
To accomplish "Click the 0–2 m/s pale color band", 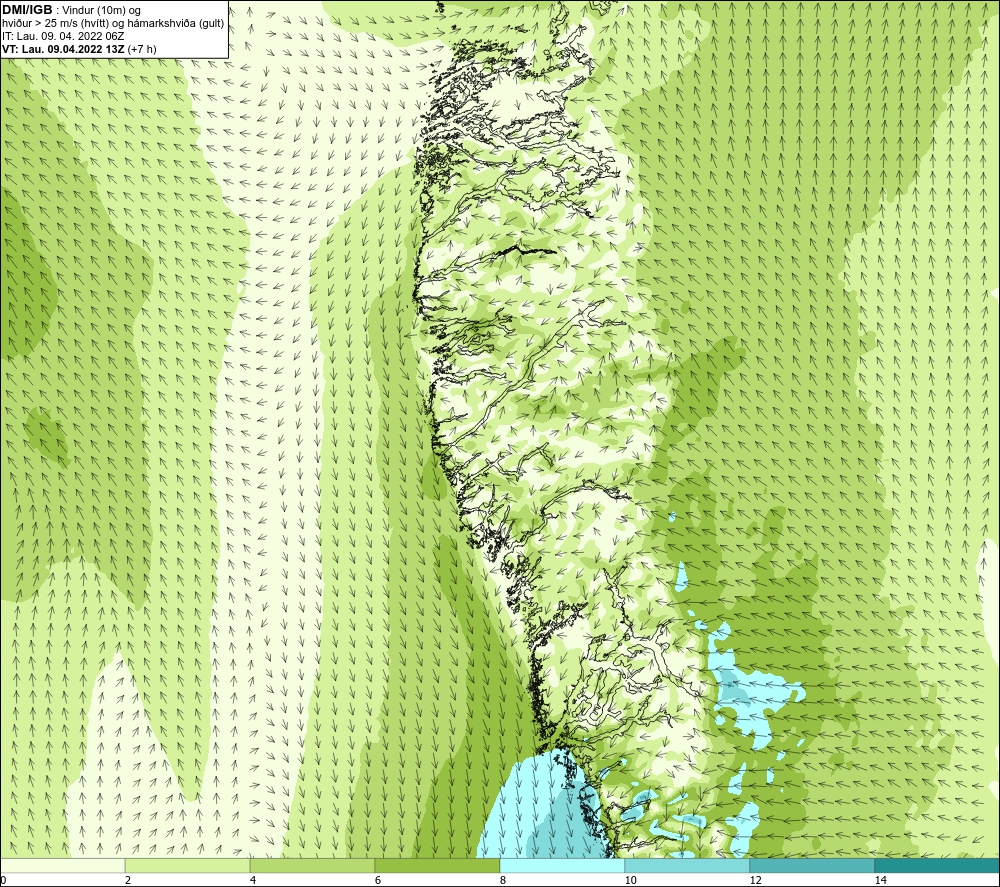I will (x=62, y=865).
